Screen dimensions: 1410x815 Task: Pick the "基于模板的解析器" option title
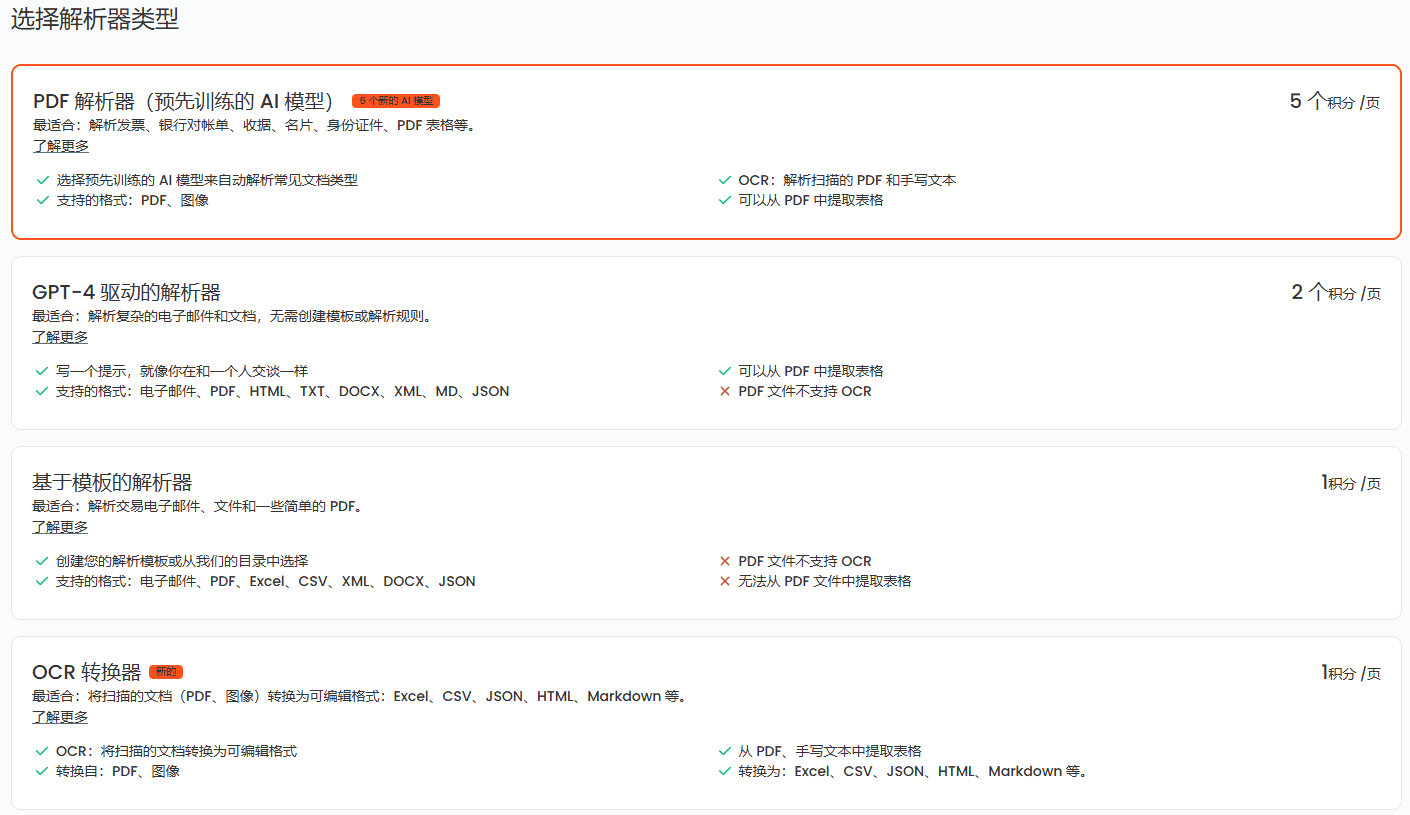(112, 482)
